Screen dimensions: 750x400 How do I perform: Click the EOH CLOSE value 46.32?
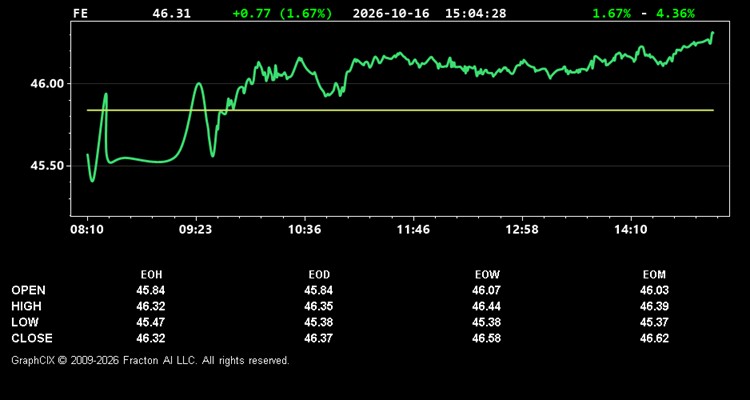151,338
